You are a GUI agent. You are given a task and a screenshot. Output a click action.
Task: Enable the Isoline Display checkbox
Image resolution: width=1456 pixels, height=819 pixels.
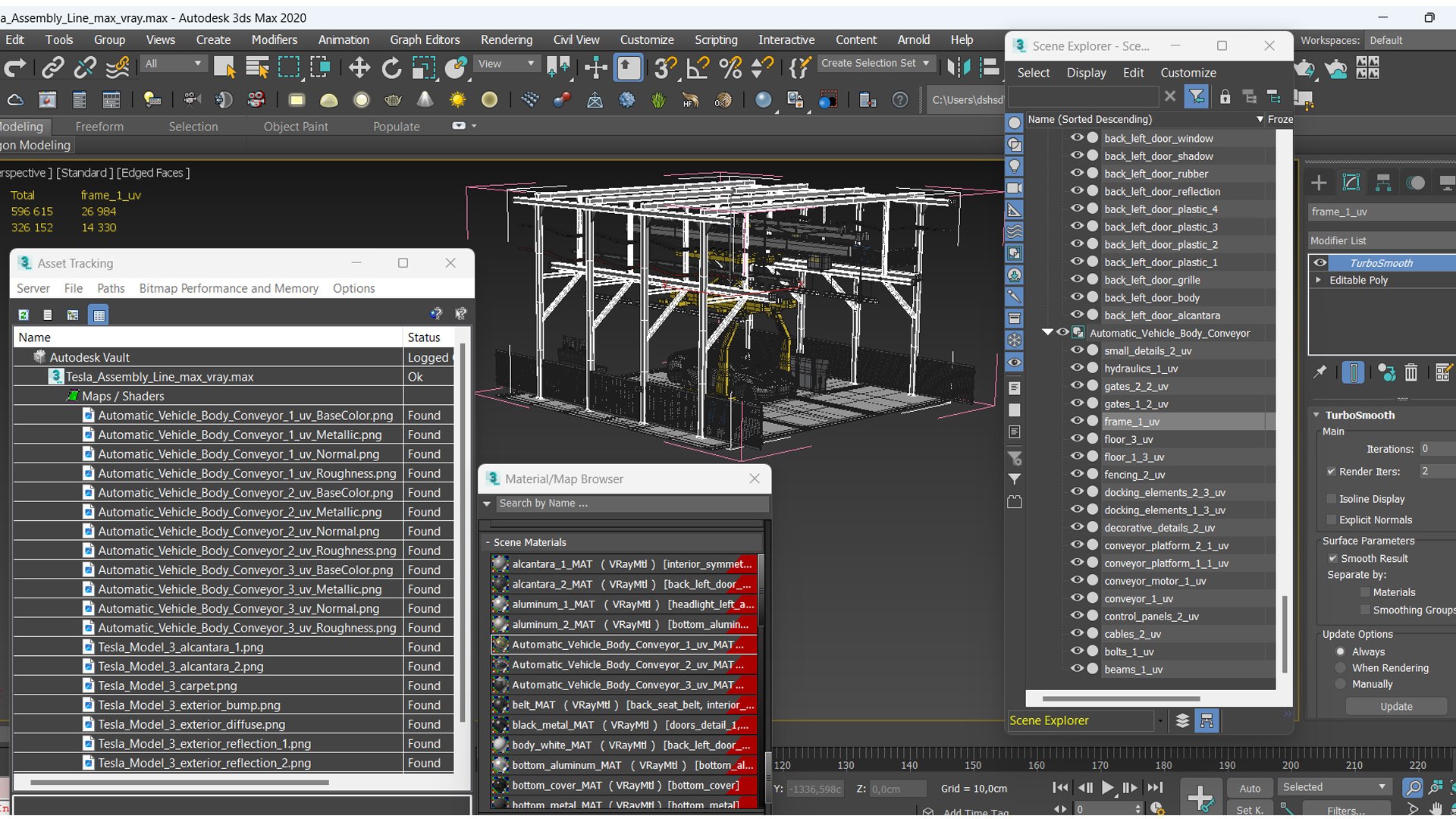(1332, 499)
